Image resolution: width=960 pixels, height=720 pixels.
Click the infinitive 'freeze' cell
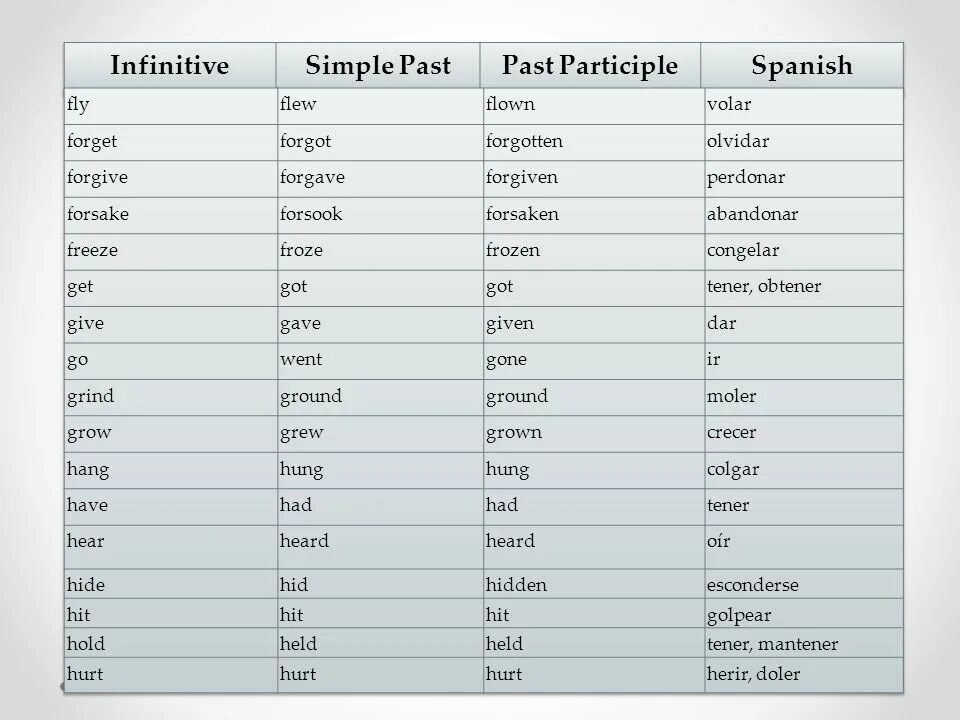[x=171, y=252]
